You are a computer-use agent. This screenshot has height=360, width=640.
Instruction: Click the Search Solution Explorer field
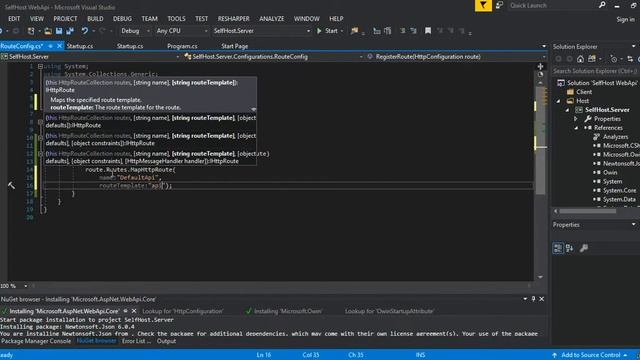595,71
